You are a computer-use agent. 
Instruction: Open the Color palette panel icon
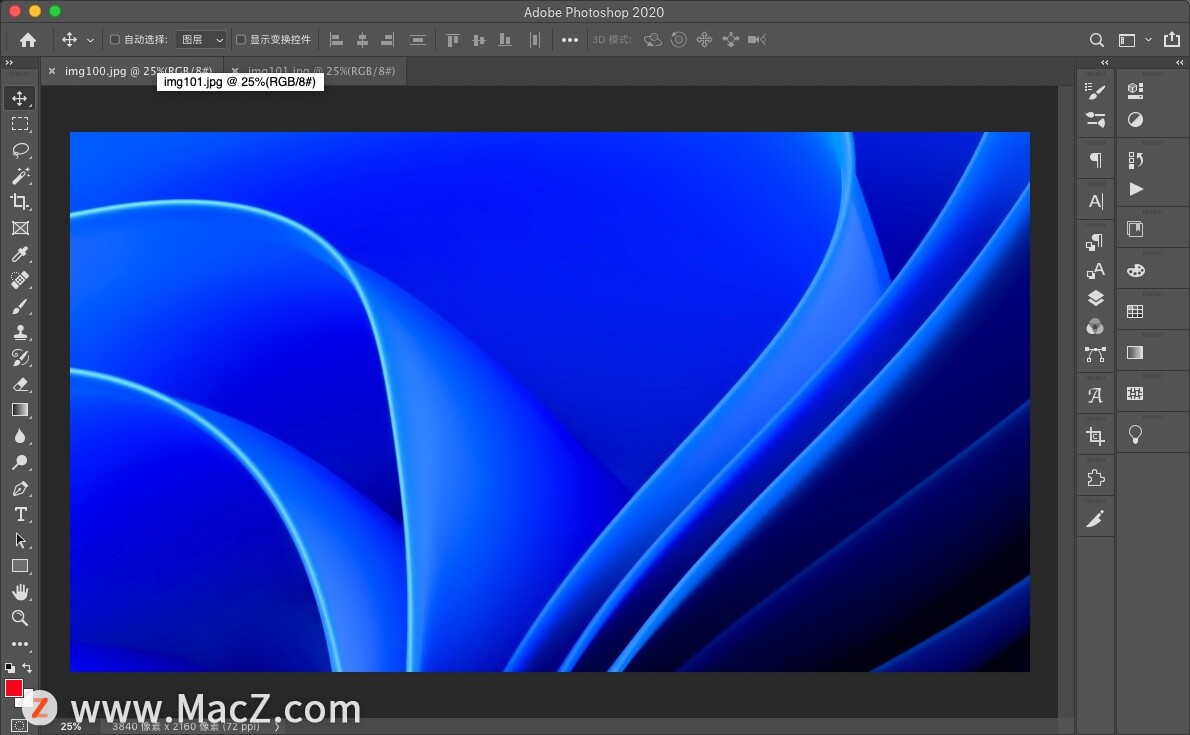[x=1135, y=270]
